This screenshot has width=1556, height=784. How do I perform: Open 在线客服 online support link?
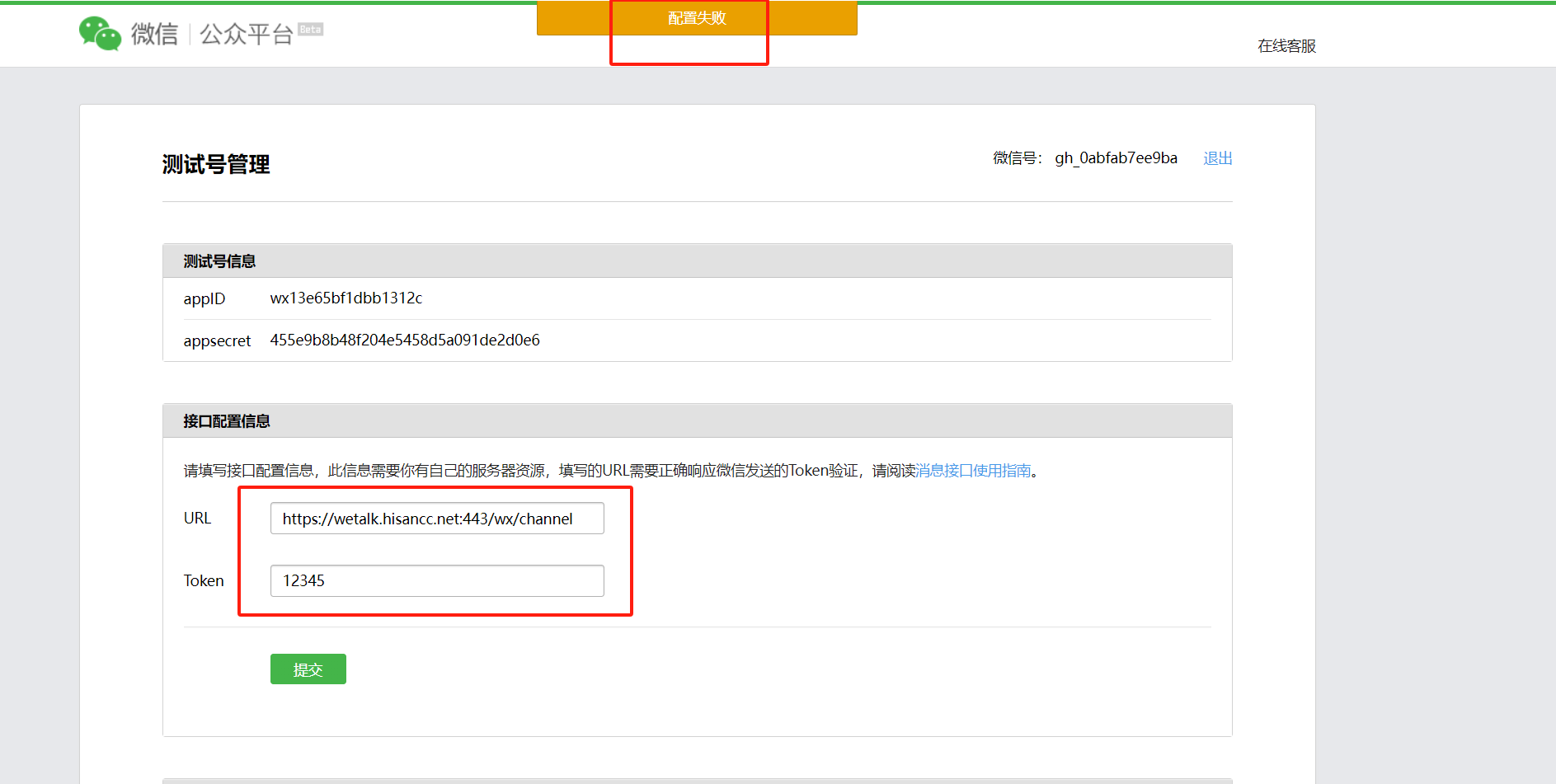[x=1286, y=46]
